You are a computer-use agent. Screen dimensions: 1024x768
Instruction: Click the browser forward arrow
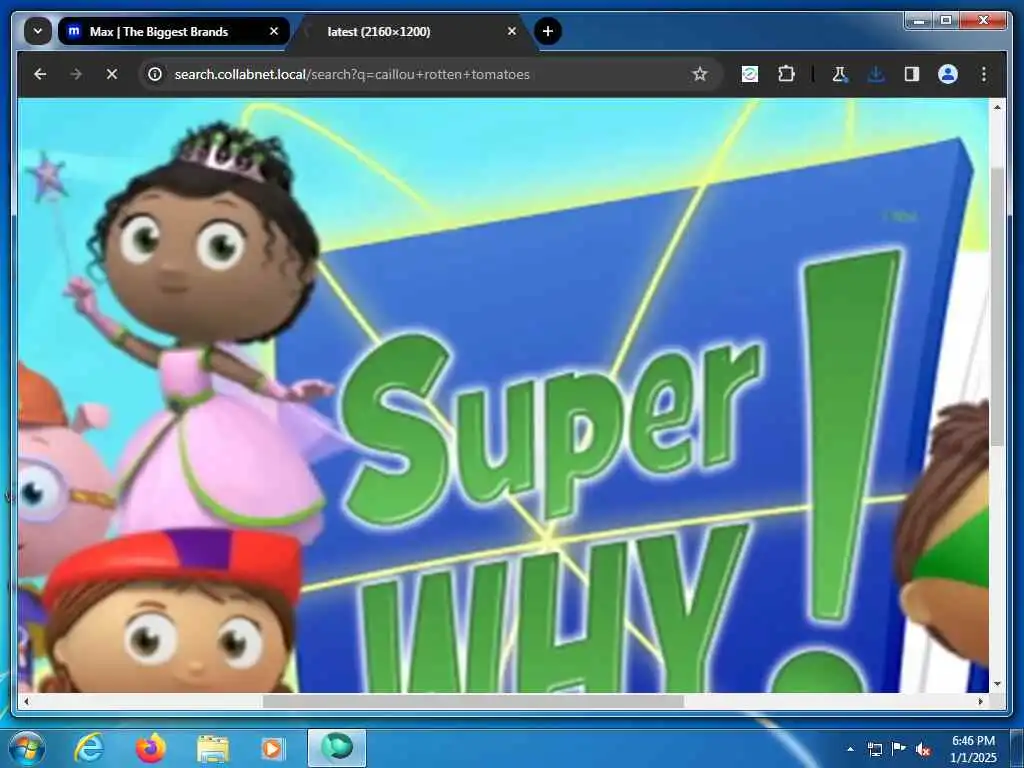[x=76, y=74]
